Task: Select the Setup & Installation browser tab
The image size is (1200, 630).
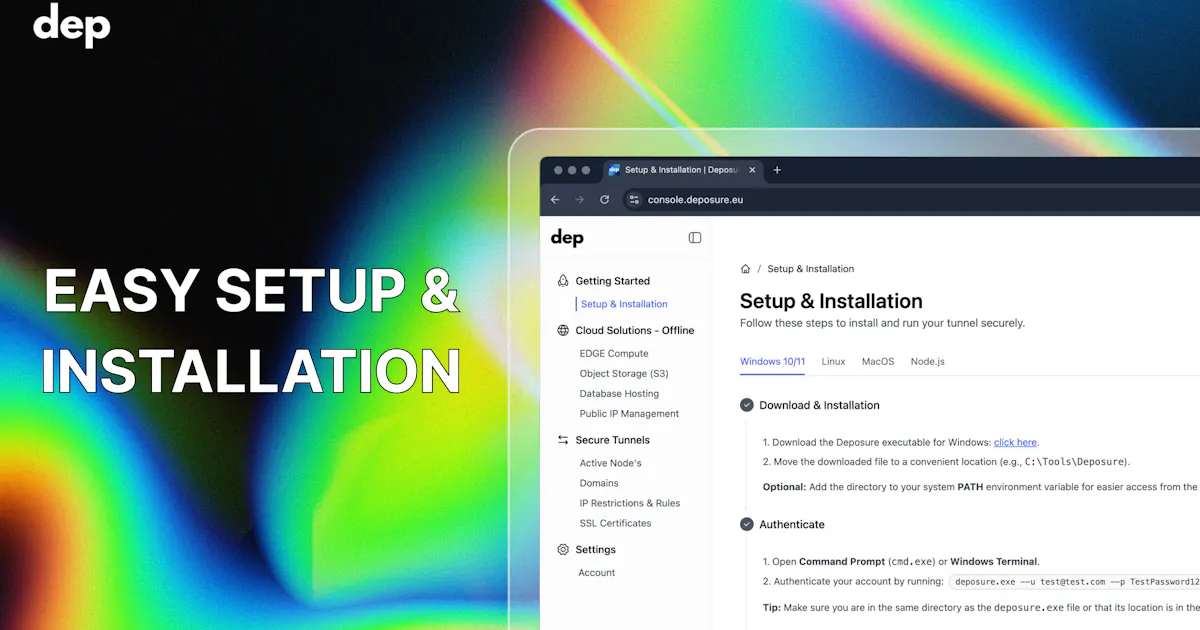Action: click(681, 170)
